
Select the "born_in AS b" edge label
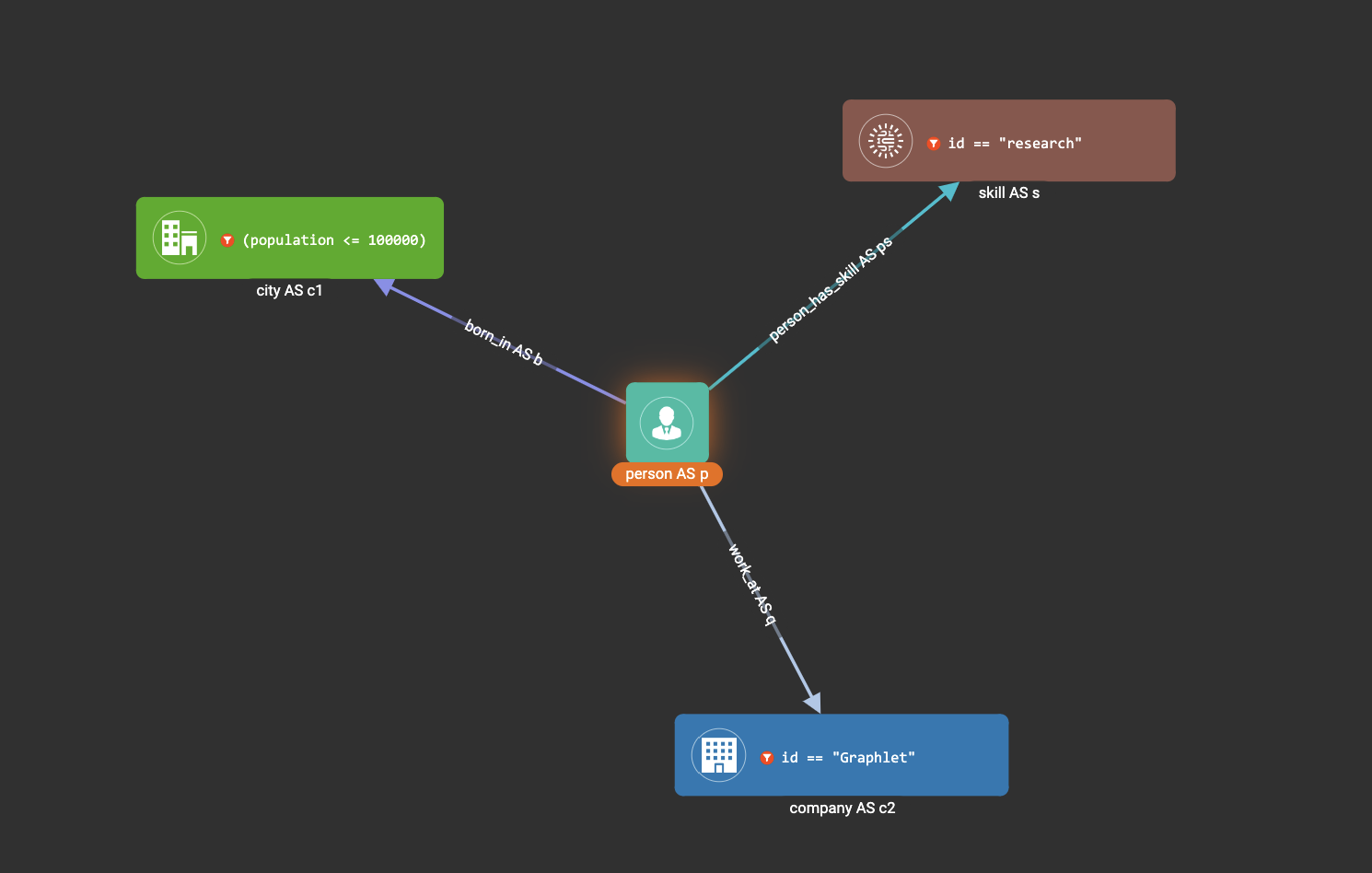tap(504, 343)
